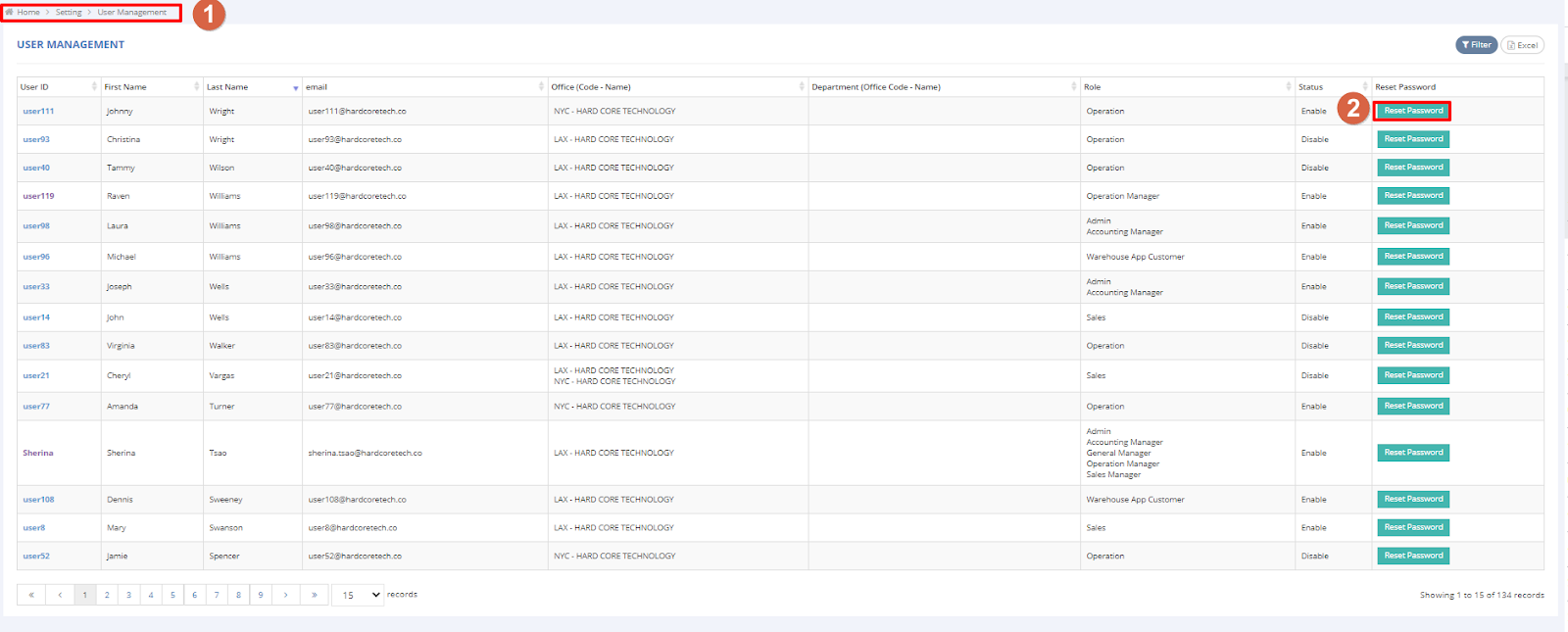Go to next page arrow
The height and width of the screenshot is (632, 1568).
point(286,595)
